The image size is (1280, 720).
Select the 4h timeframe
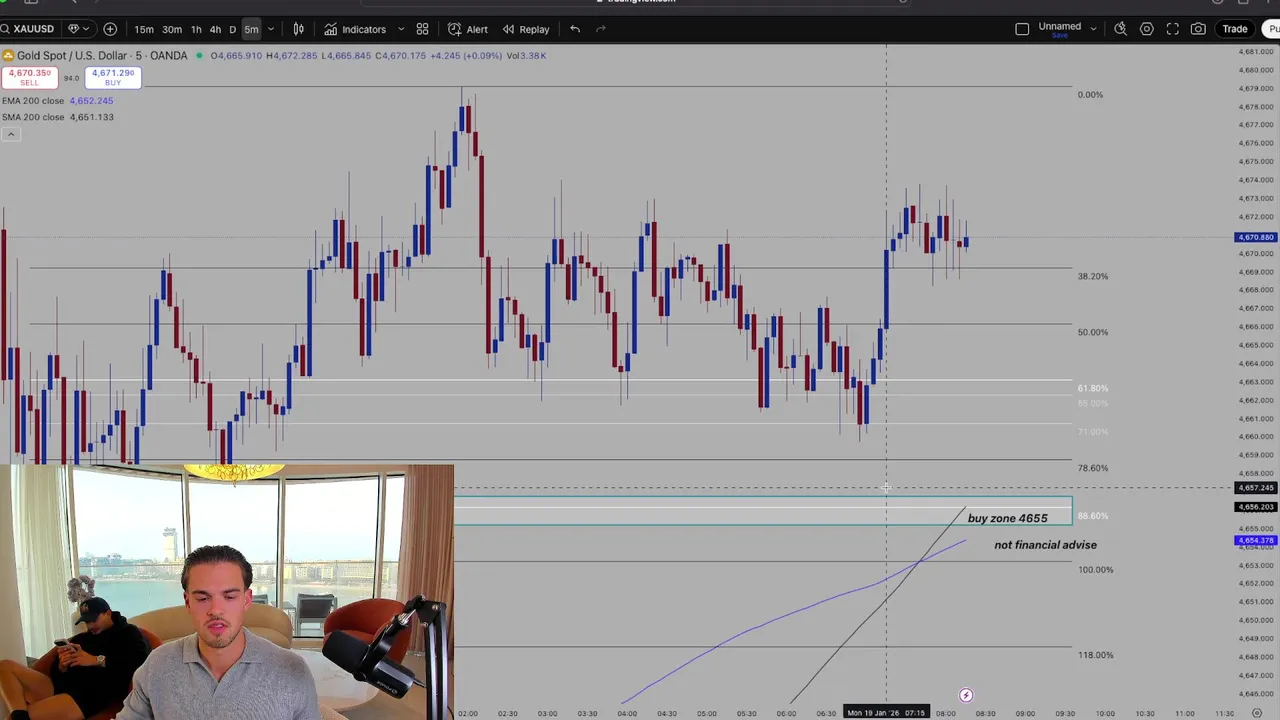click(215, 29)
